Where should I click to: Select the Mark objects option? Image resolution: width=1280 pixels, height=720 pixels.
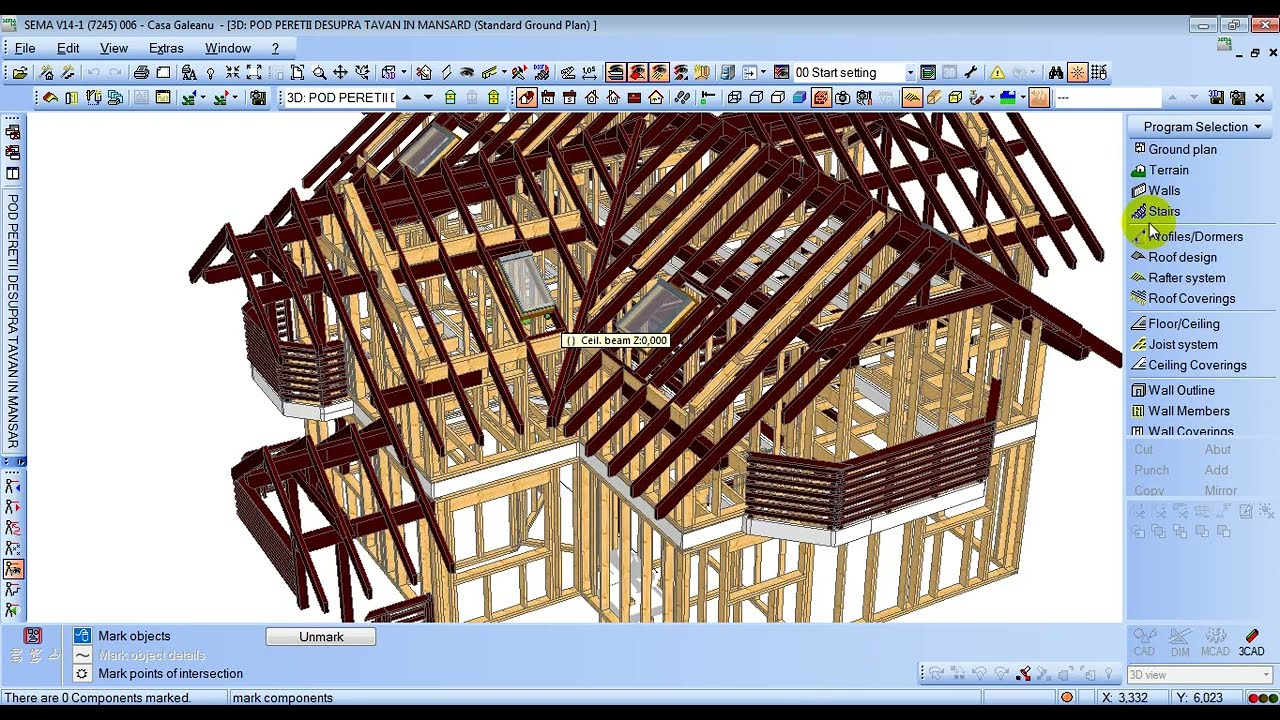(134, 636)
